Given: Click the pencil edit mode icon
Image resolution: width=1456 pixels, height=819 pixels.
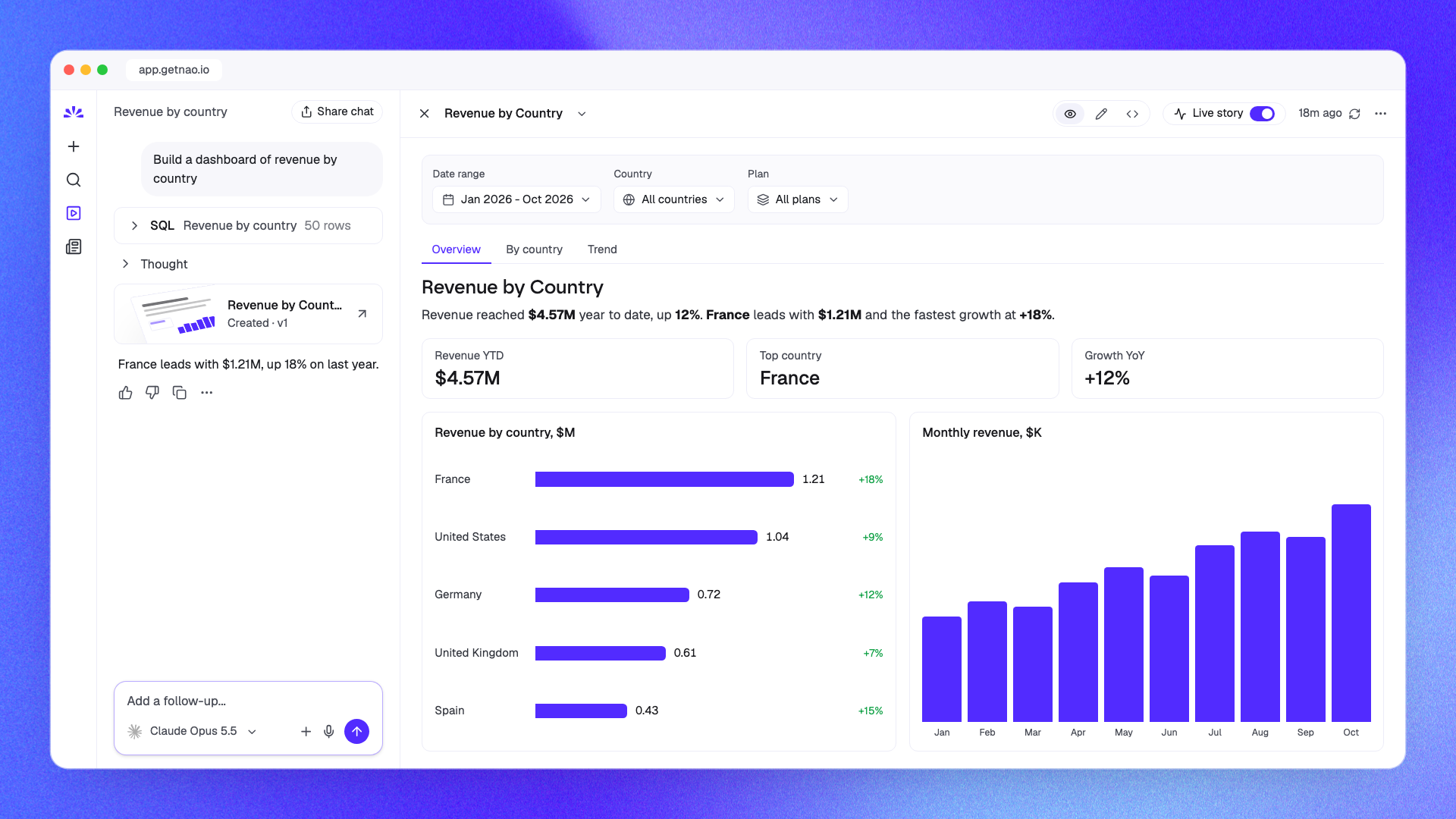Looking at the screenshot, I should (x=1101, y=114).
